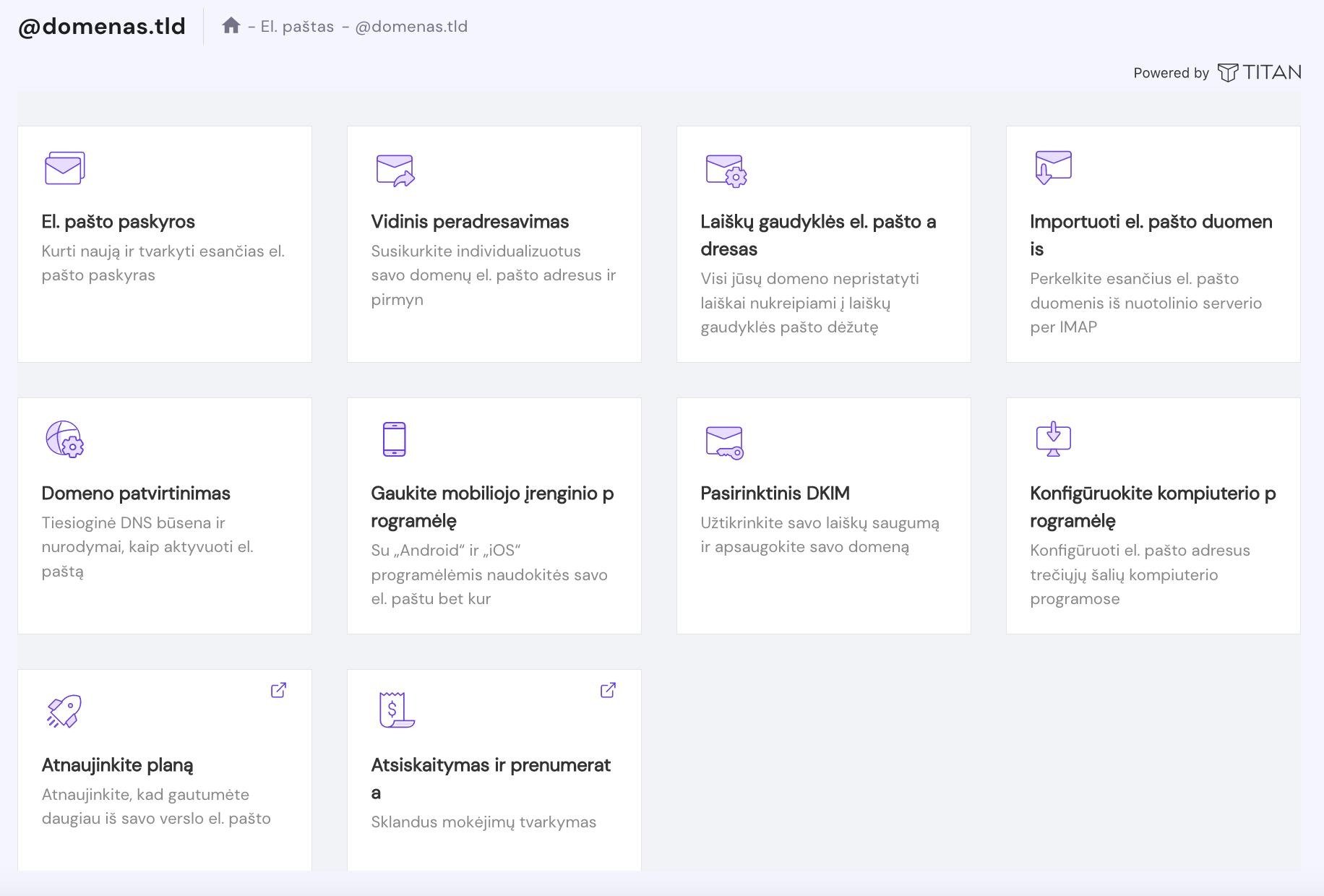
Task: Open external link icon on Atnaujinkite planą card
Action: pyautogui.click(x=278, y=690)
